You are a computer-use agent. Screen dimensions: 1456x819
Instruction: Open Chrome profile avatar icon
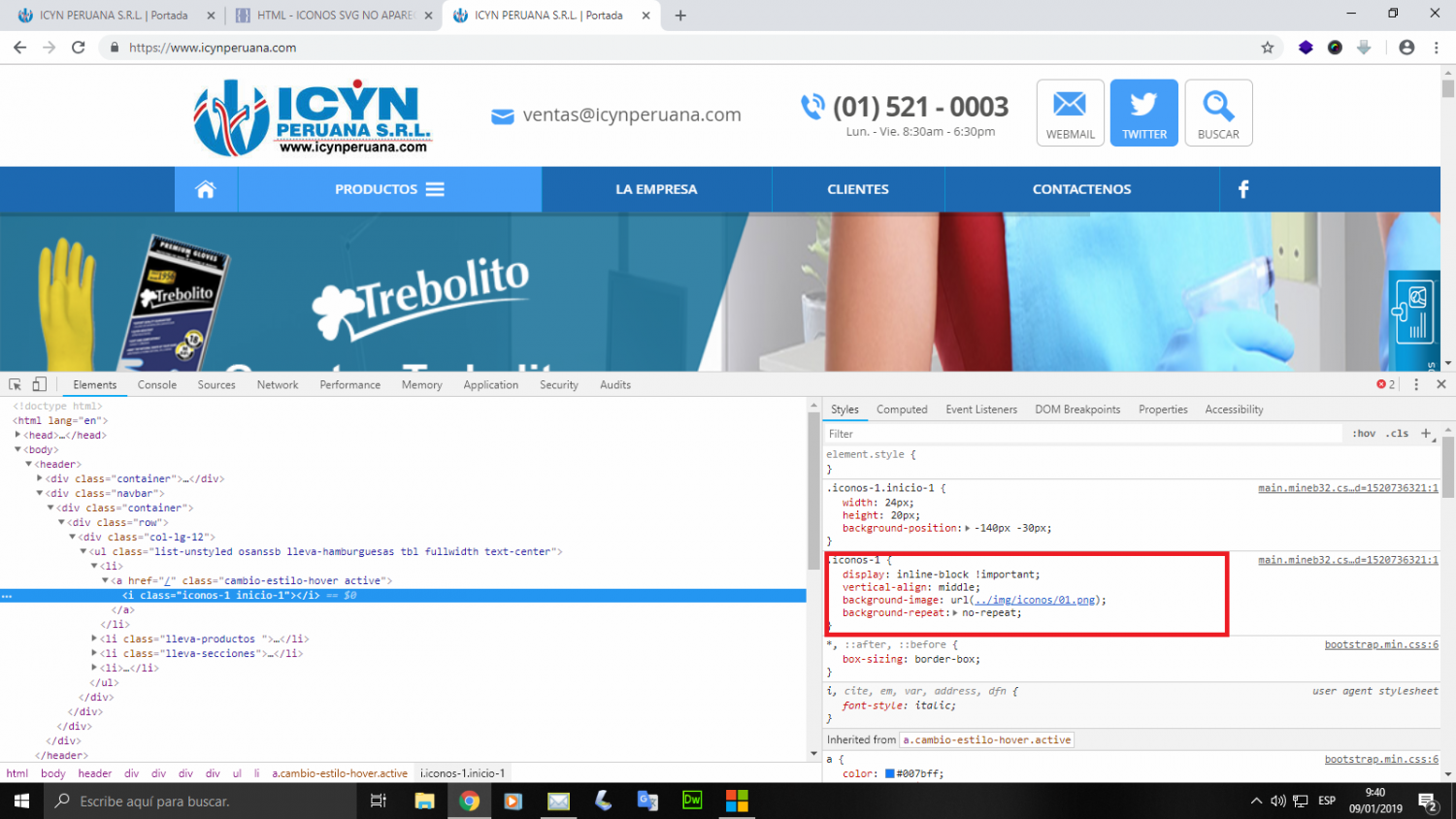tap(1406, 47)
